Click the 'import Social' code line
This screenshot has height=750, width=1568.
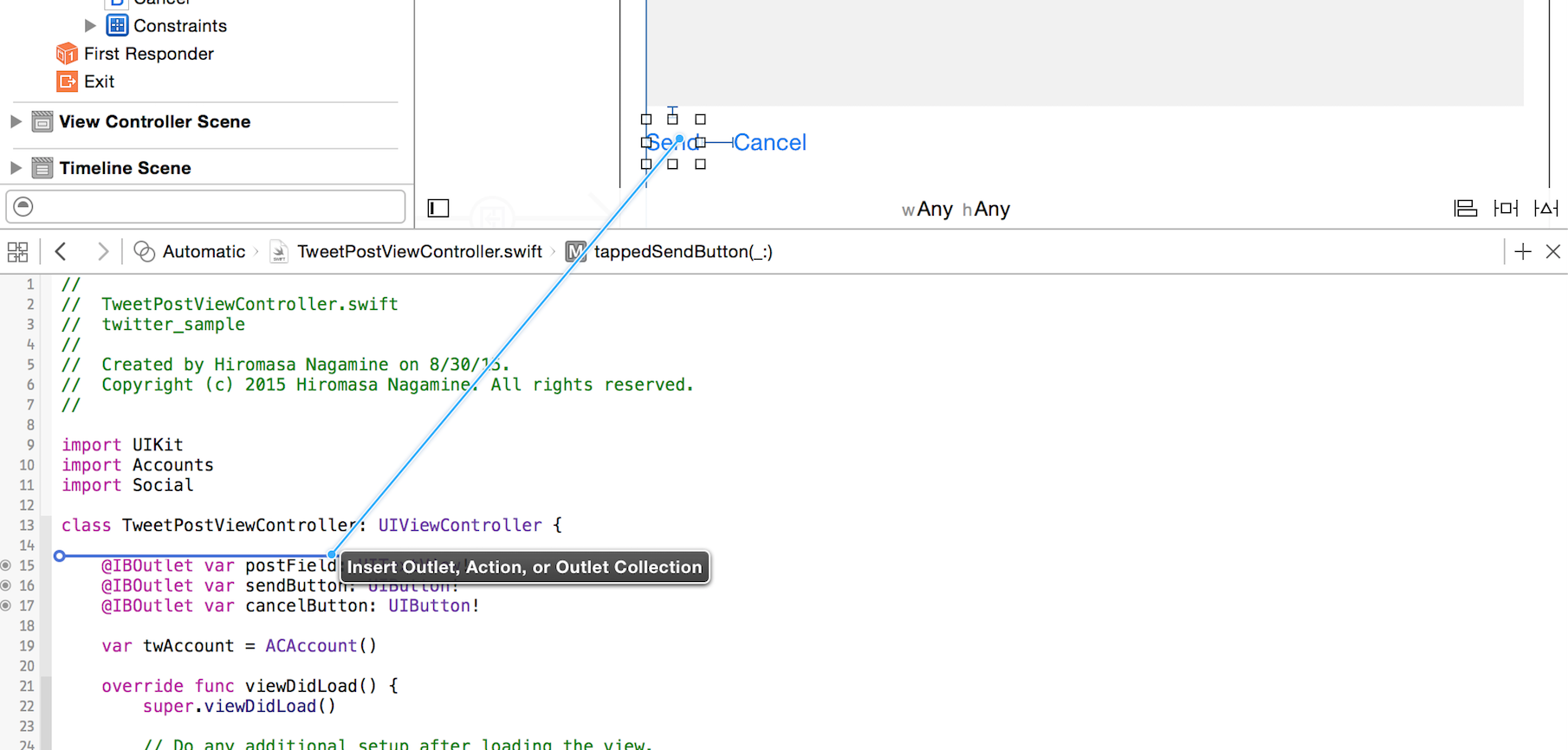pyautogui.click(x=127, y=485)
